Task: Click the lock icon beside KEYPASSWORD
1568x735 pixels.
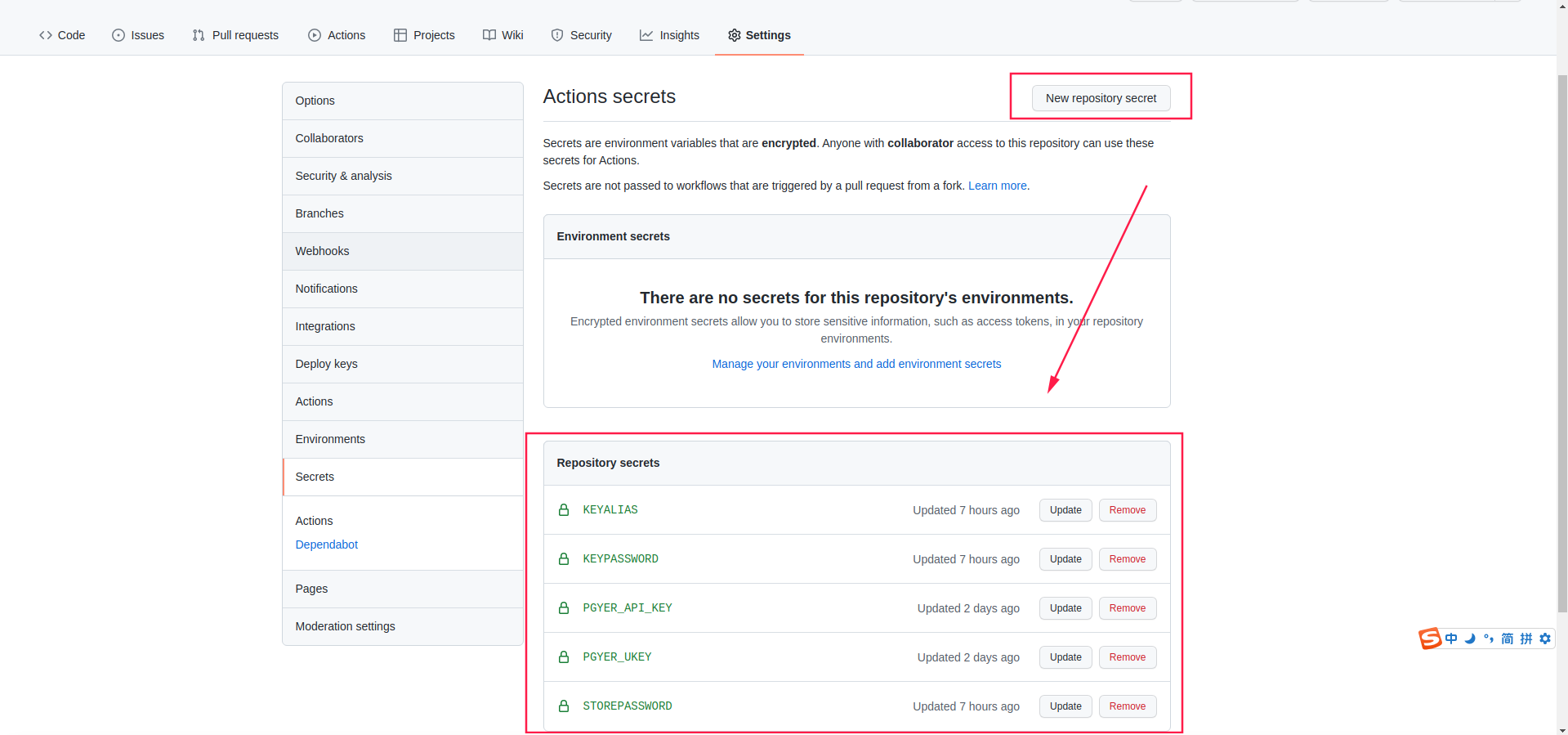Action: click(564, 559)
